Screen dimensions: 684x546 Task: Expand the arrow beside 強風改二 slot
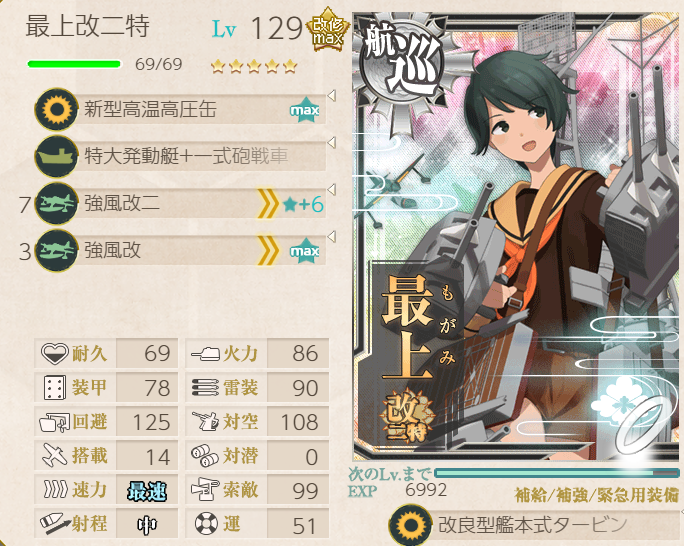pyautogui.click(x=332, y=189)
